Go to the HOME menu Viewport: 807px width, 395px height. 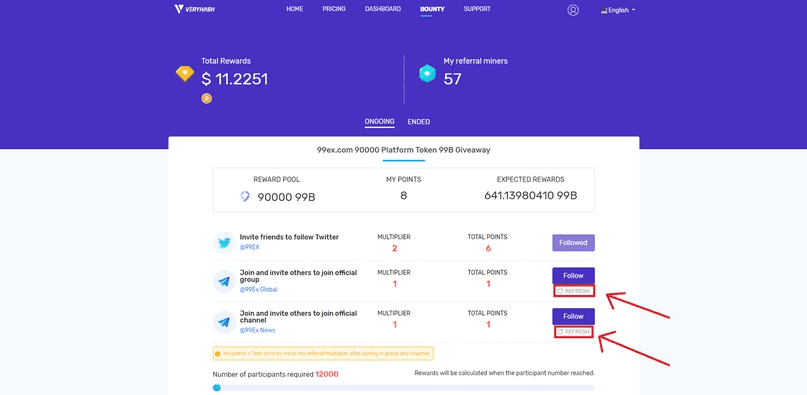coord(294,9)
